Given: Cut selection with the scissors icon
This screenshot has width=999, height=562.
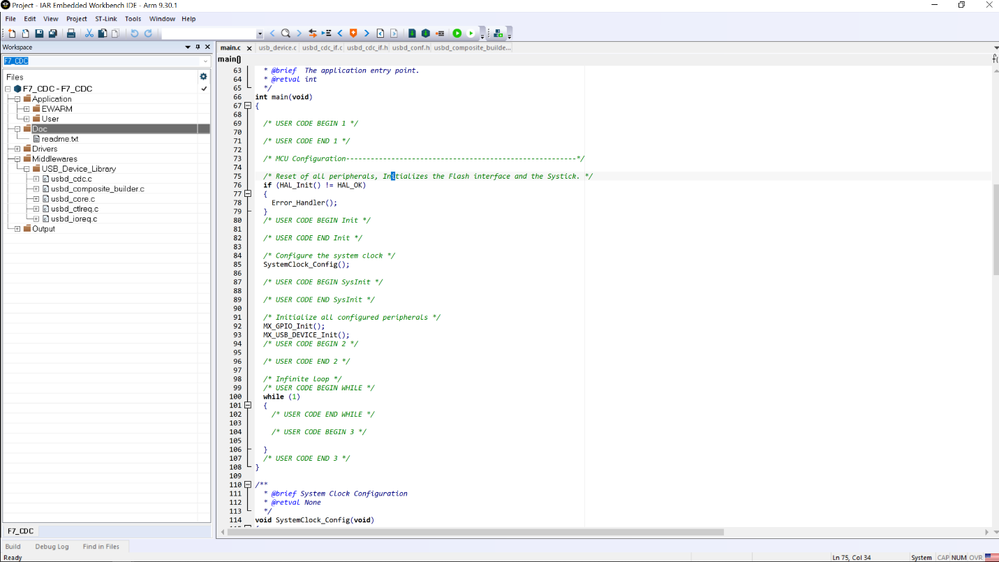Looking at the screenshot, I should coord(89,33).
